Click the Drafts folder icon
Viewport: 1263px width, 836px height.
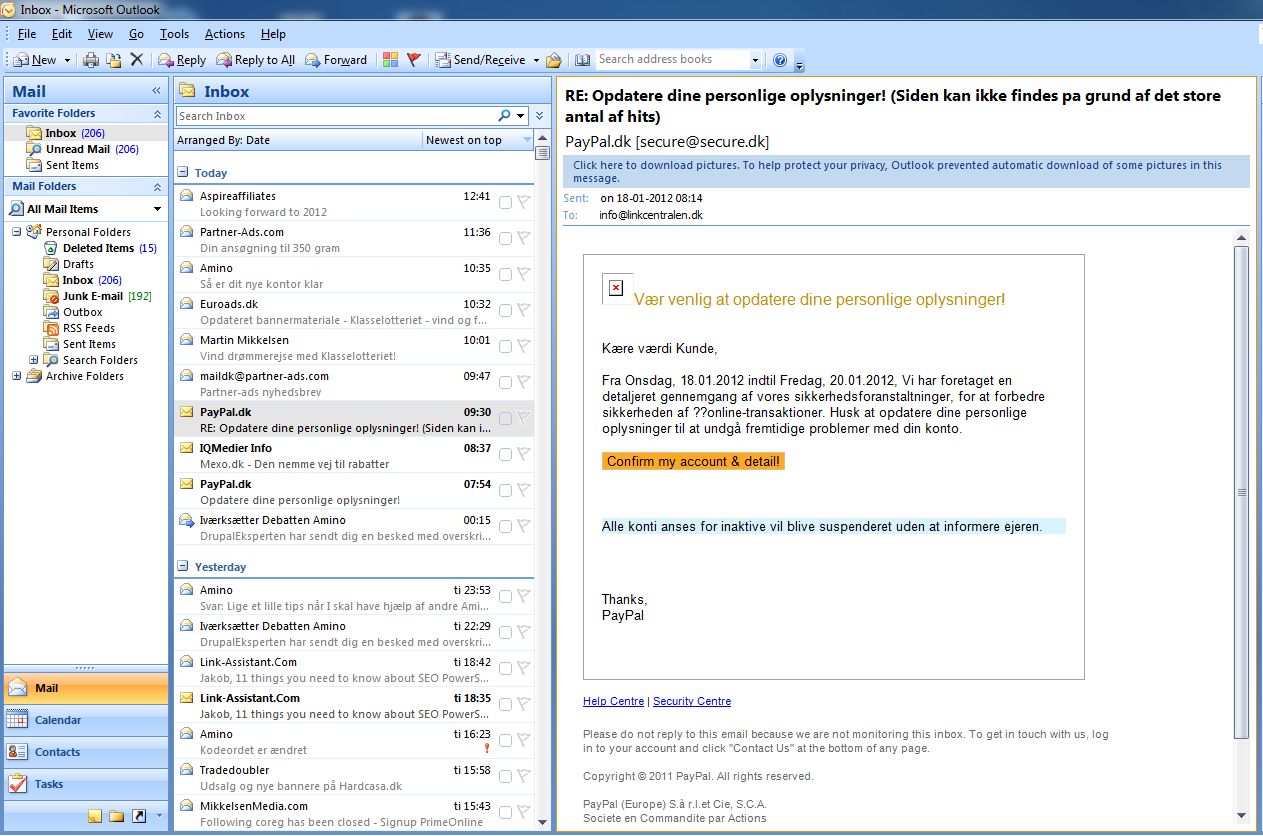53,264
